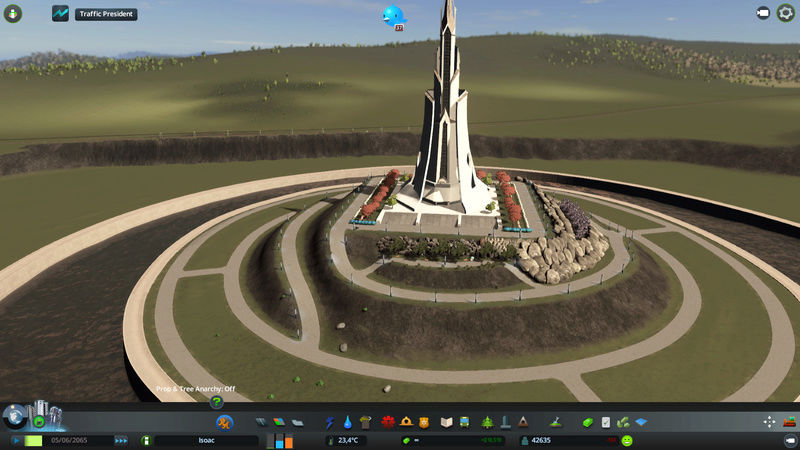Select the Bulldozer tool
The width and height of the screenshot is (800, 450).
(x=789, y=422)
